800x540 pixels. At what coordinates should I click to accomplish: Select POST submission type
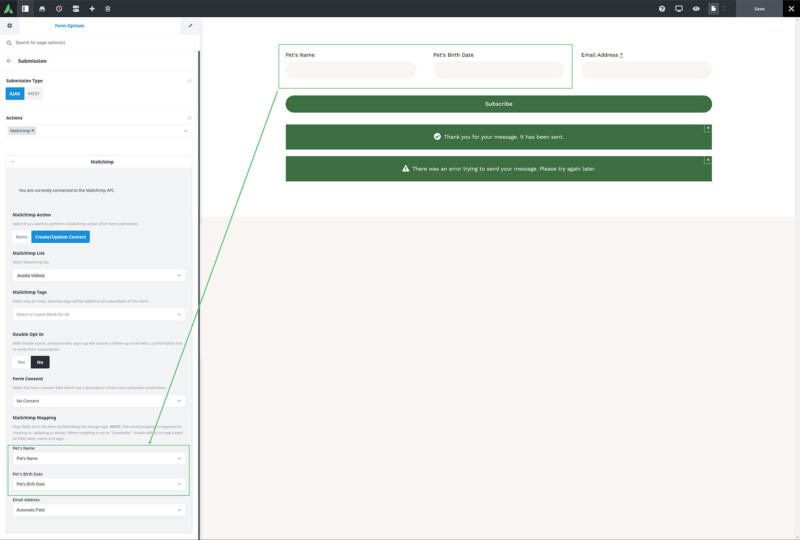[x=34, y=93]
